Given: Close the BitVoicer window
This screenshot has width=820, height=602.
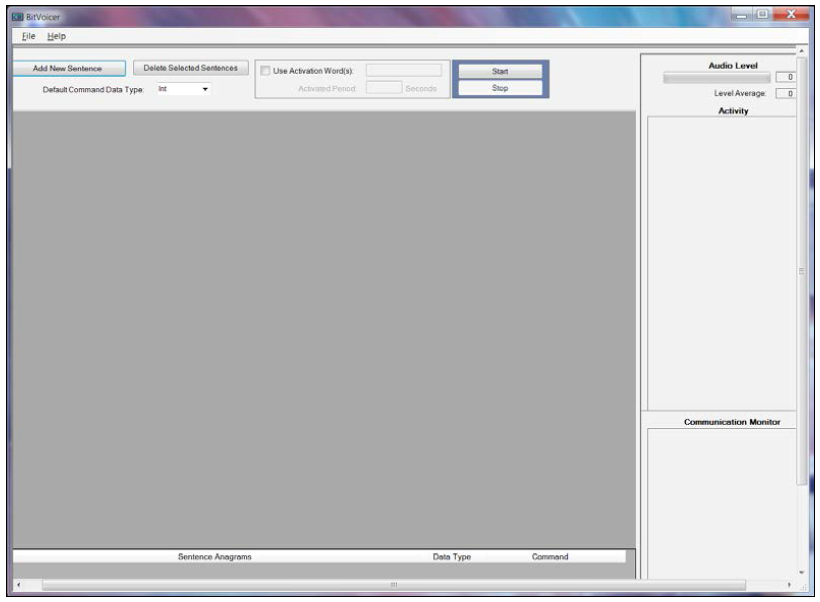Looking at the screenshot, I should pyautogui.click(x=791, y=15).
